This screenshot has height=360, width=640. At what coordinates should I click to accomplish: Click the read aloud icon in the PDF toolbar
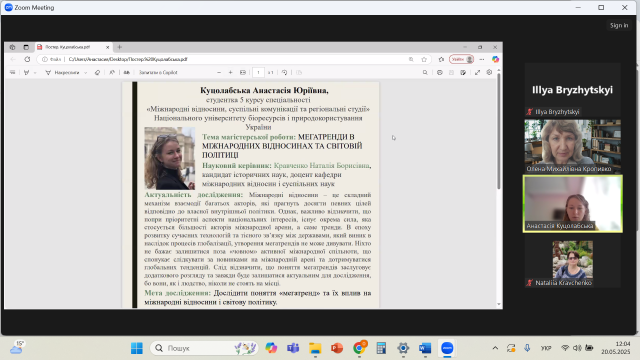coord(112,72)
